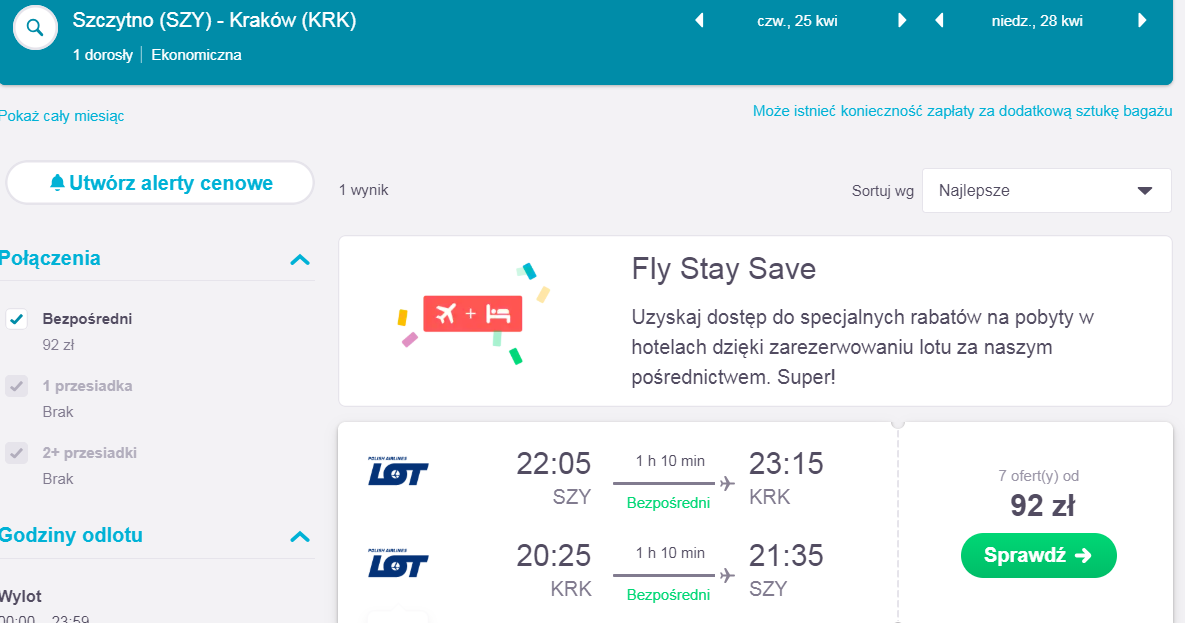Open the Sortuj wg Najlepsze dropdown
Viewport: 1185px width, 623px height.
[x=1046, y=191]
